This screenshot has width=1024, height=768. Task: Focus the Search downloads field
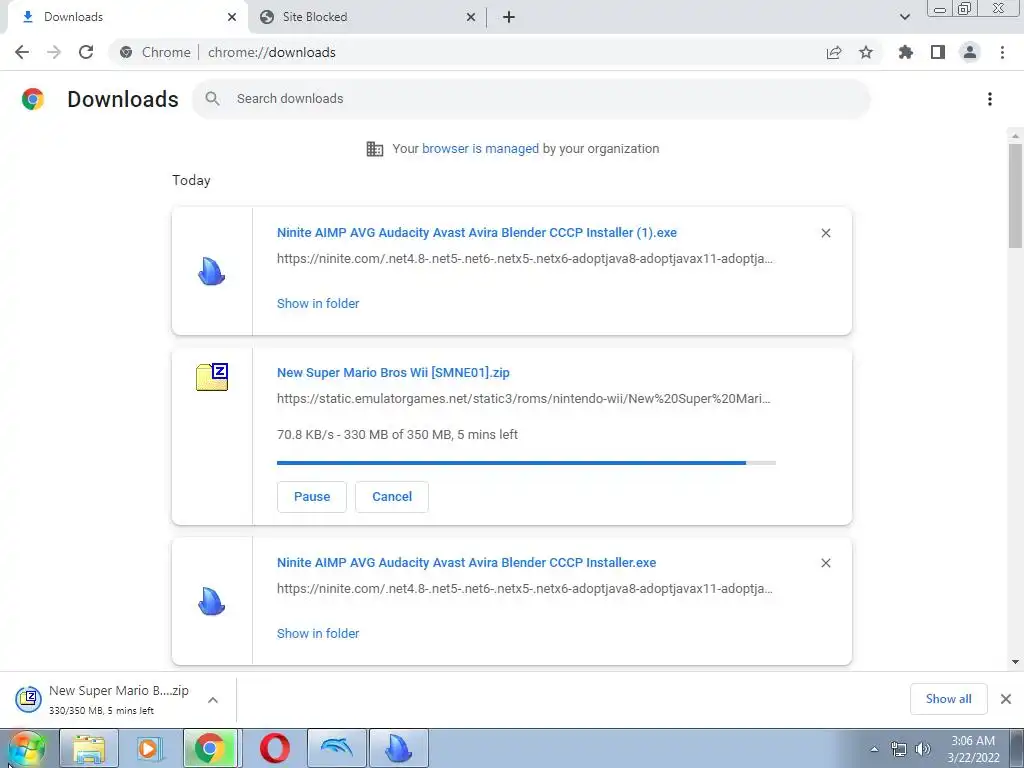pos(531,99)
